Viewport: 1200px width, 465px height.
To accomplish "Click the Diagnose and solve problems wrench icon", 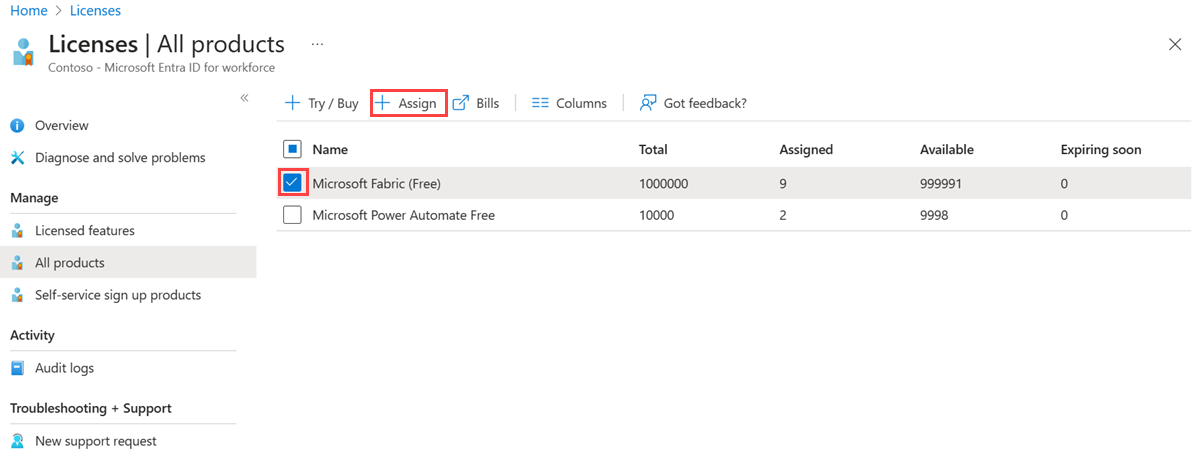I will point(17,158).
